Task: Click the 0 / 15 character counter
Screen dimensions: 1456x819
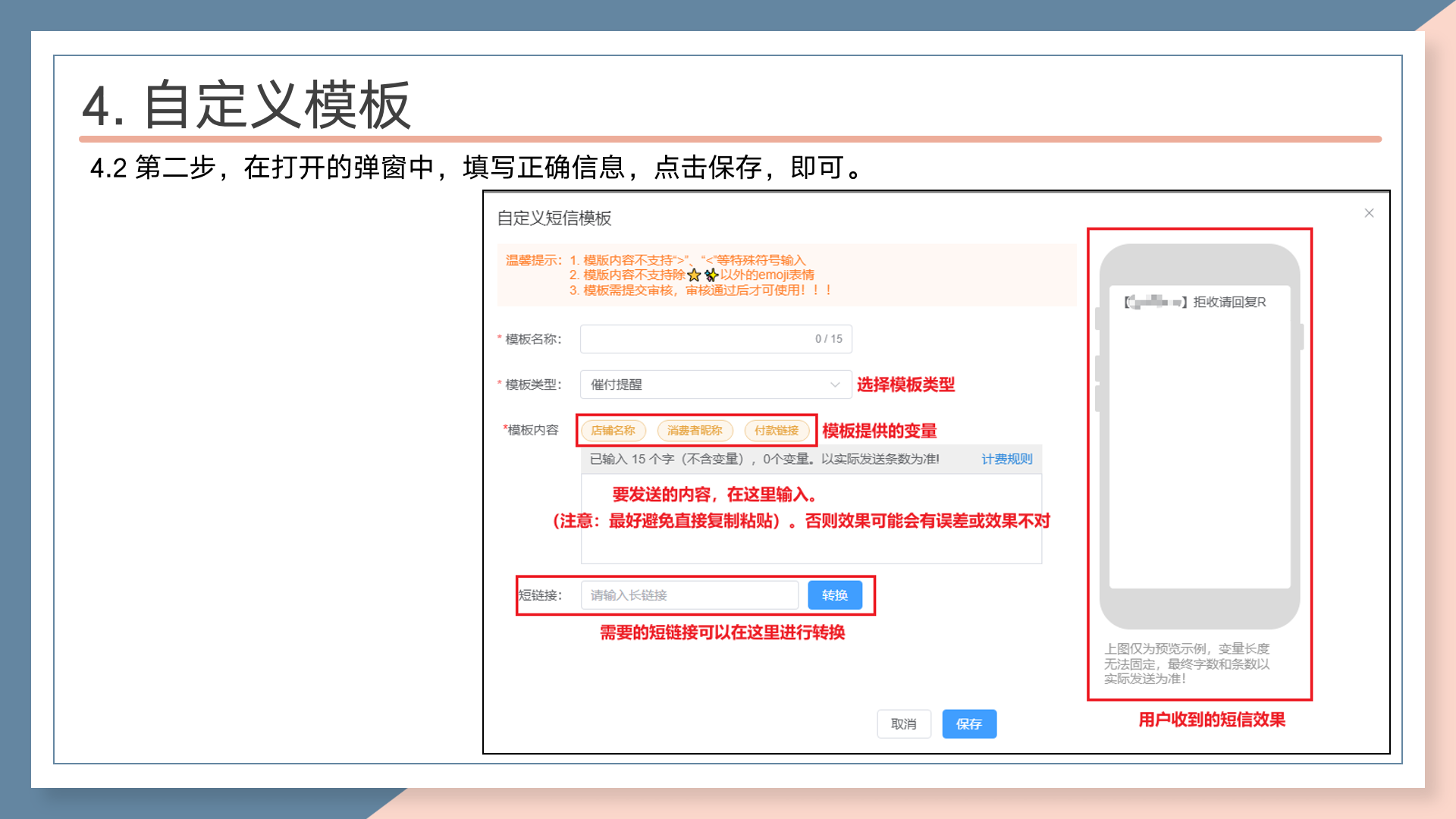Action: click(x=828, y=339)
